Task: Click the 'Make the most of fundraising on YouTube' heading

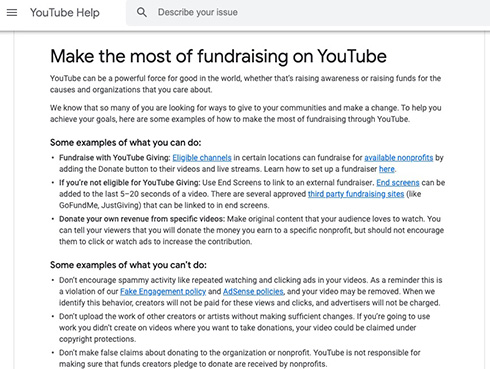Action: click(218, 56)
